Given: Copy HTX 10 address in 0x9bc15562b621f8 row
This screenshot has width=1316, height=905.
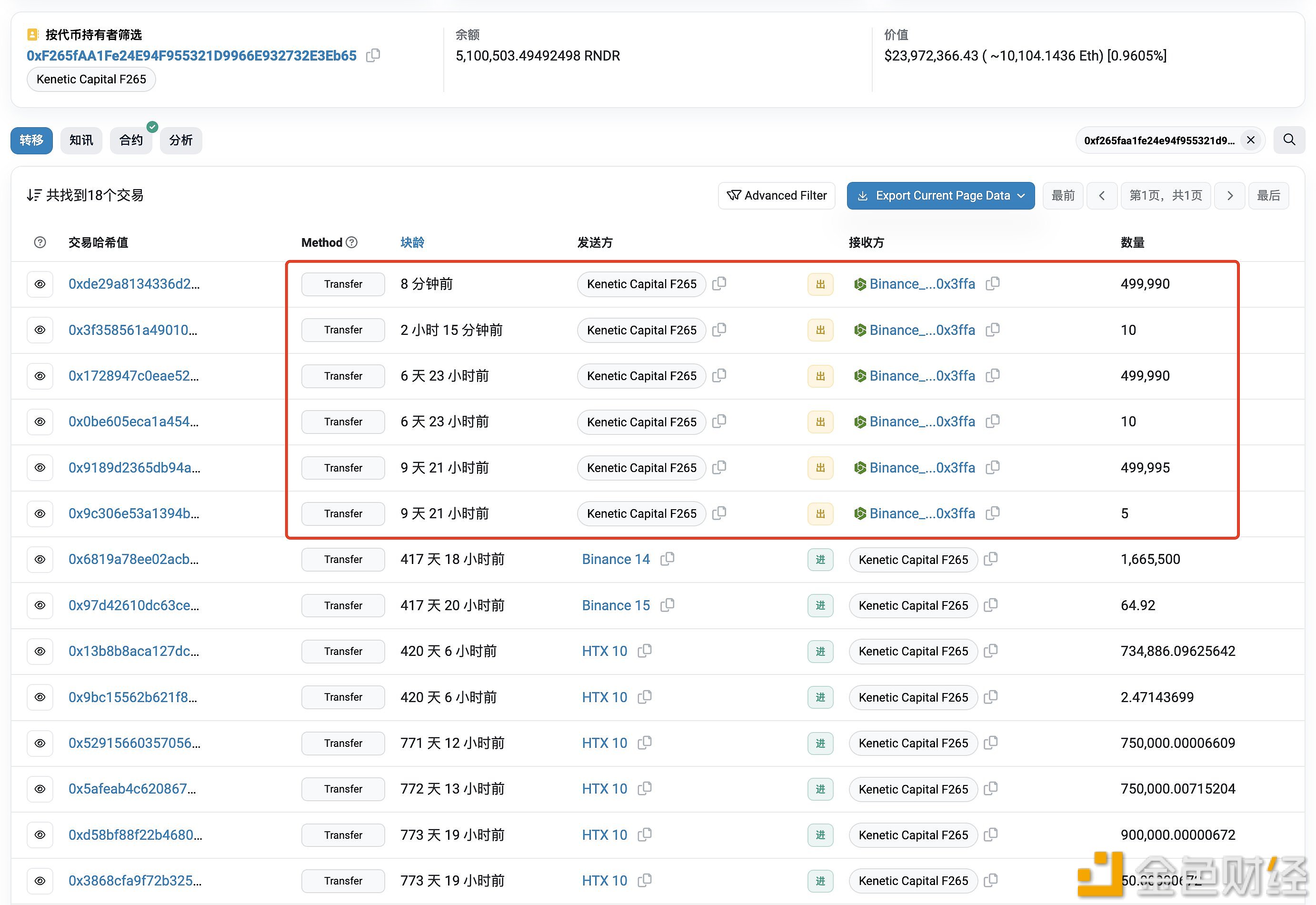Looking at the screenshot, I should click(x=644, y=696).
